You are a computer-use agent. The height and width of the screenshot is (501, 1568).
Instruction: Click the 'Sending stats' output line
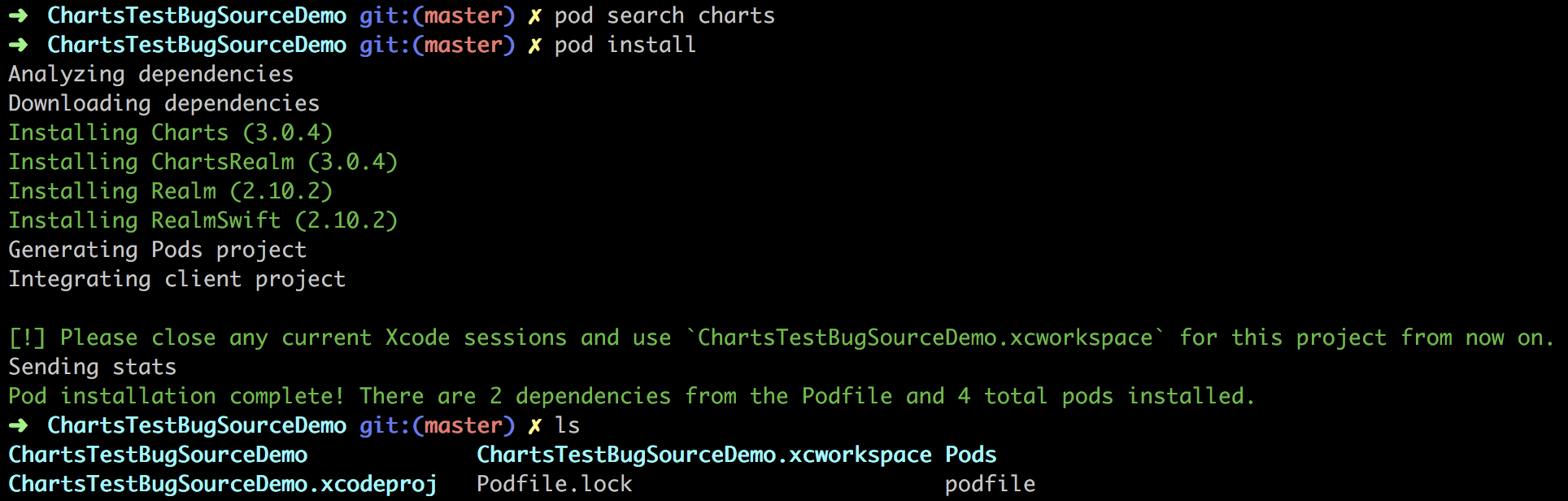[x=93, y=367]
